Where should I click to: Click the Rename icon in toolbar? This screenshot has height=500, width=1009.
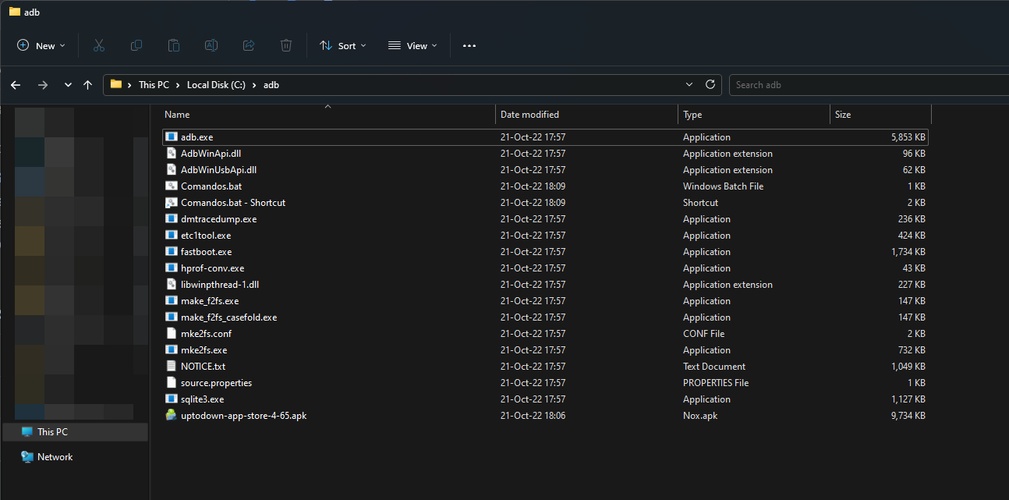click(211, 46)
